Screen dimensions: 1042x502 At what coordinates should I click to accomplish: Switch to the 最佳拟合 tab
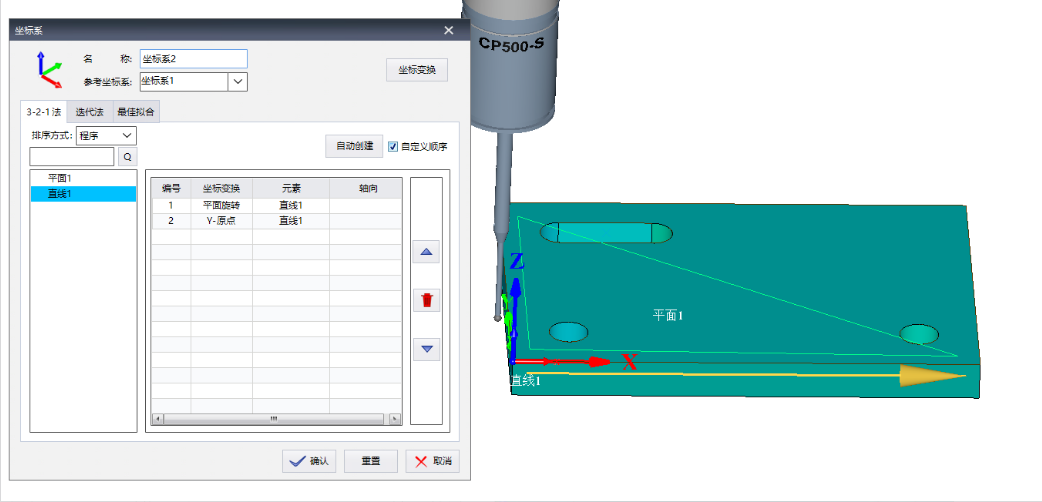pyautogui.click(x=136, y=112)
